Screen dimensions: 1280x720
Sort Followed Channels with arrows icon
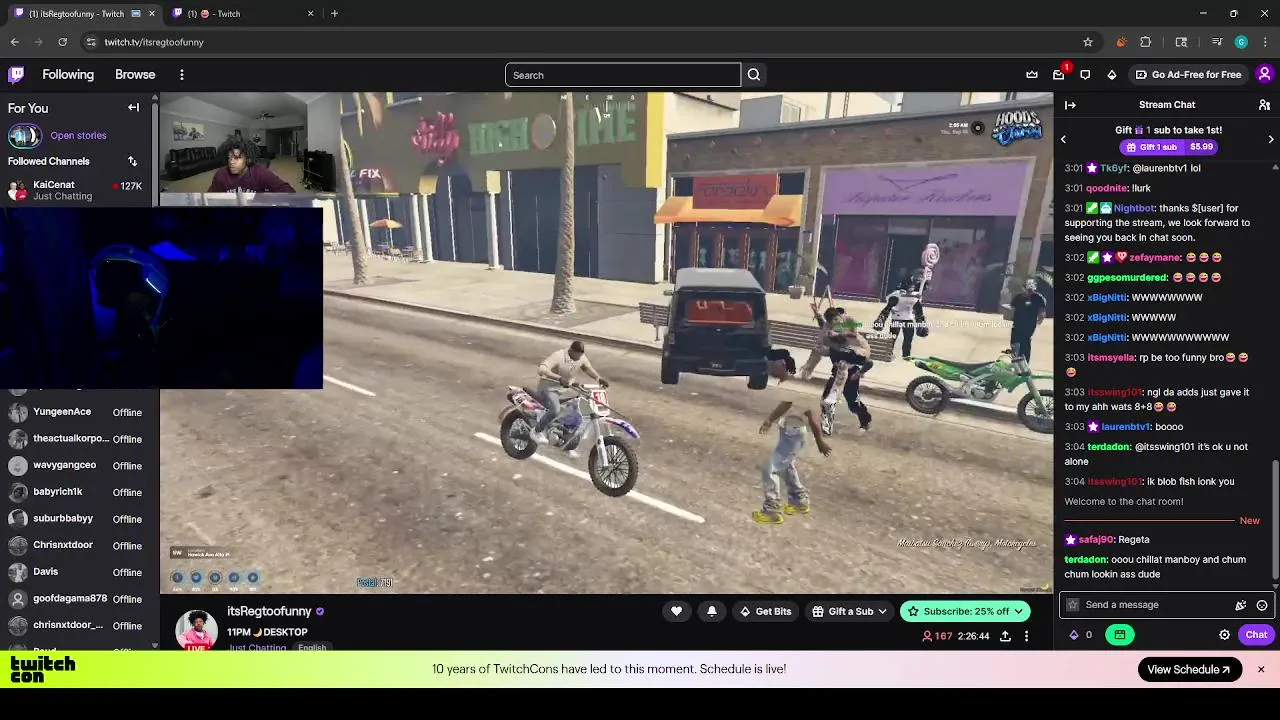tap(132, 161)
